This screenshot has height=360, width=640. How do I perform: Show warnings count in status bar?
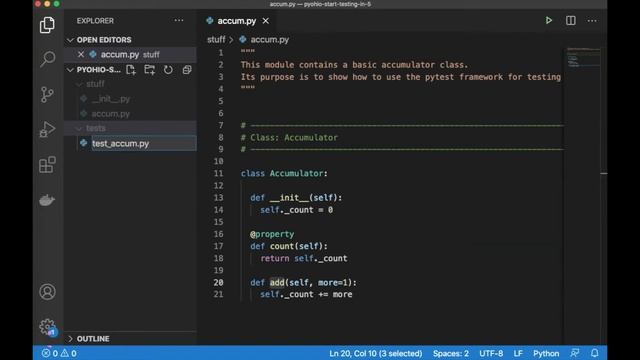click(x=69, y=353)
